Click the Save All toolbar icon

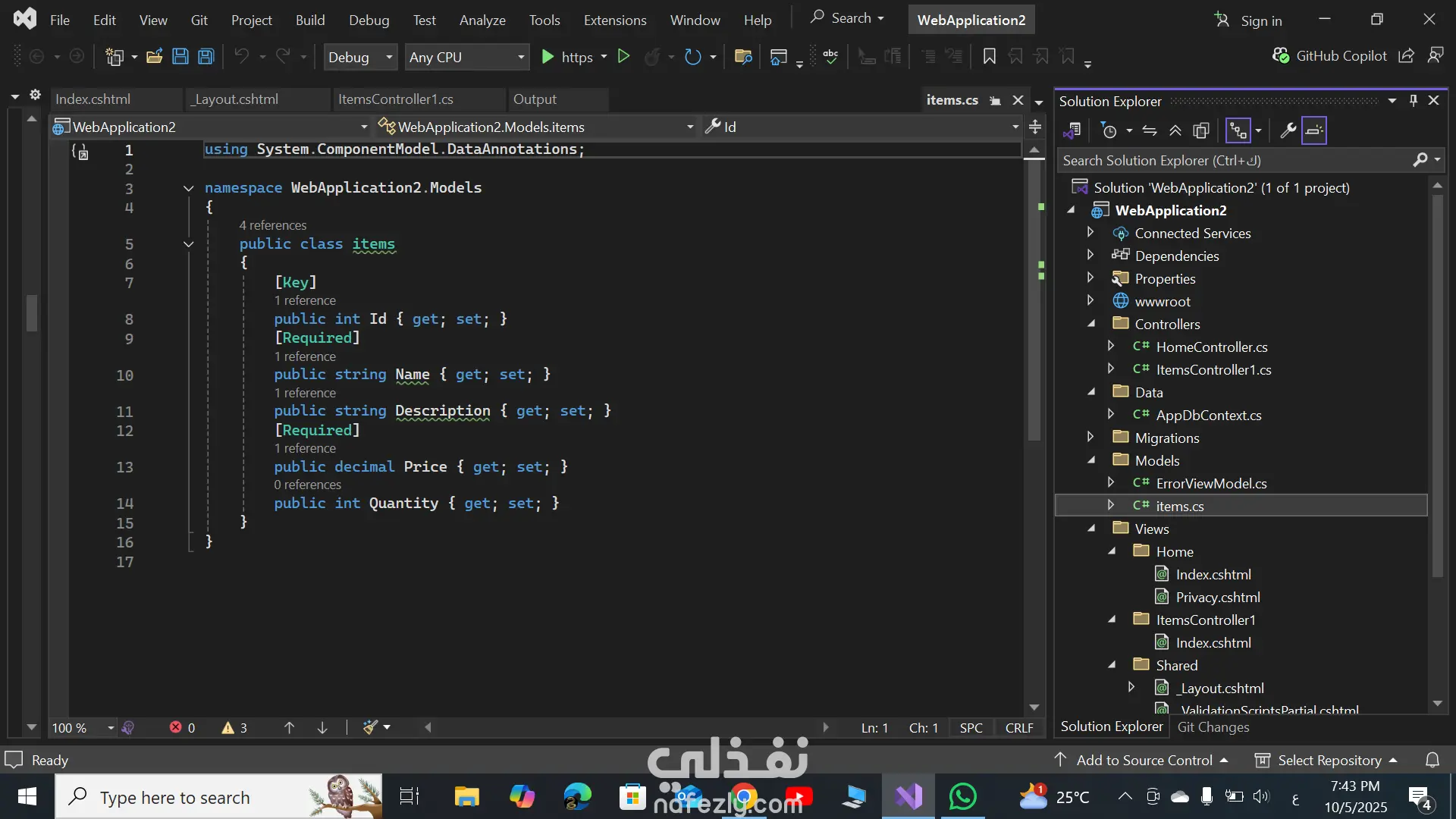click(206, 57)
